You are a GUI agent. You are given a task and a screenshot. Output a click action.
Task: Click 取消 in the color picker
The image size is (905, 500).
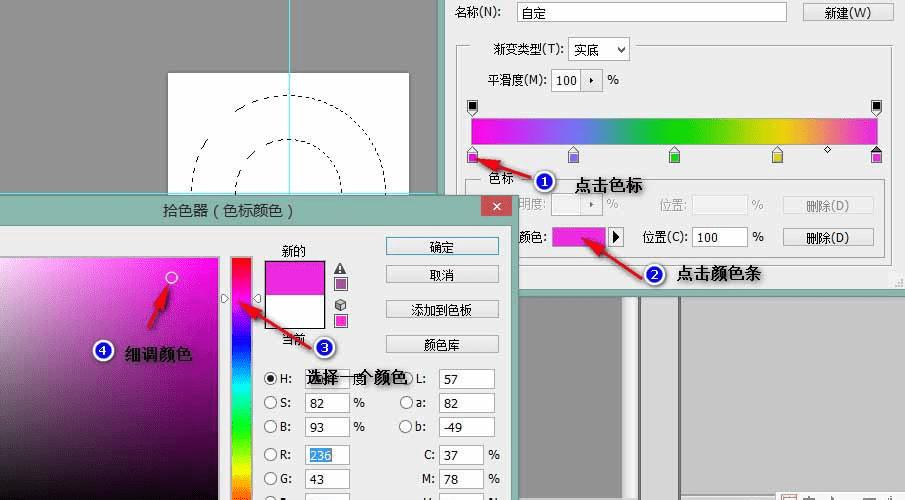(x=442, y=275)
